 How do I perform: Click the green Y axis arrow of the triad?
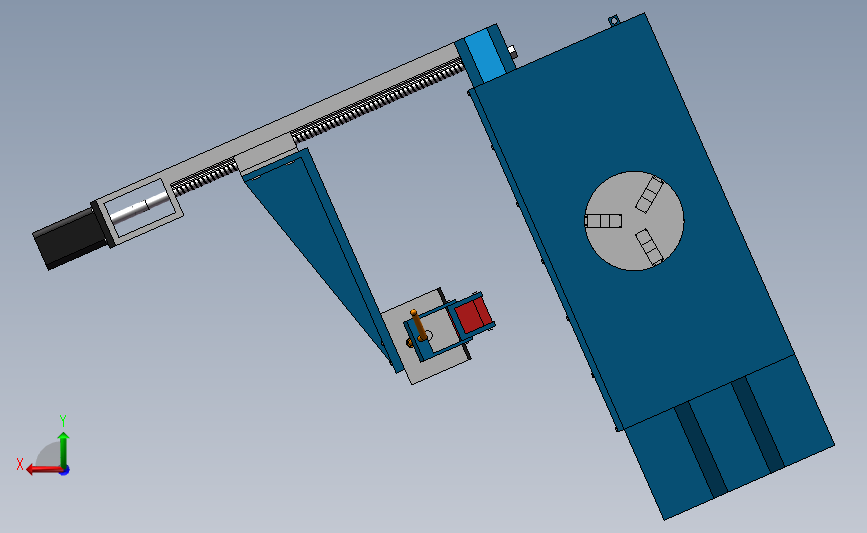(64, 449)
